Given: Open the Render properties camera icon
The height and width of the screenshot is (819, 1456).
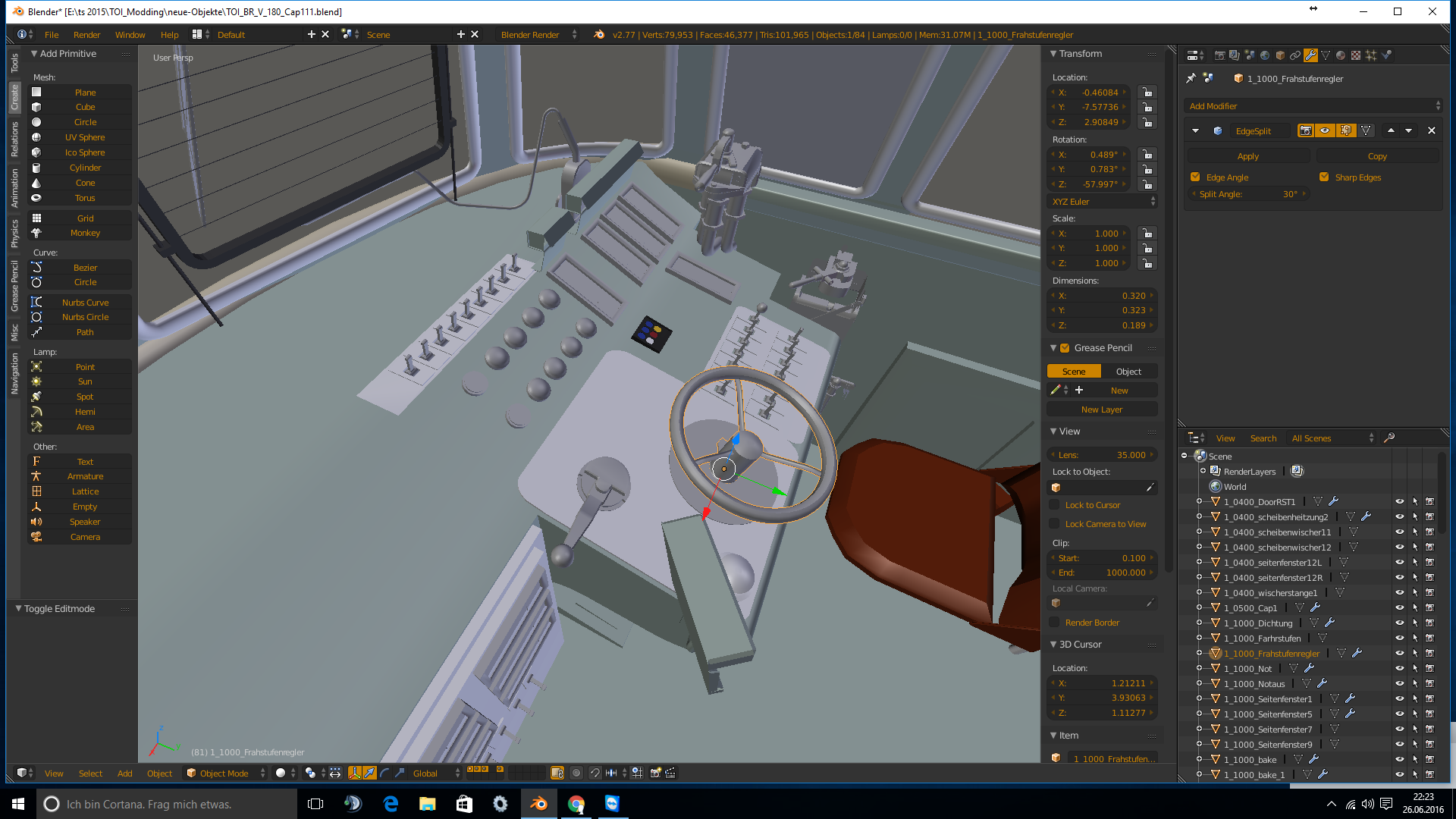Looking at the screenshot, I should click(x=1219, y=55).
